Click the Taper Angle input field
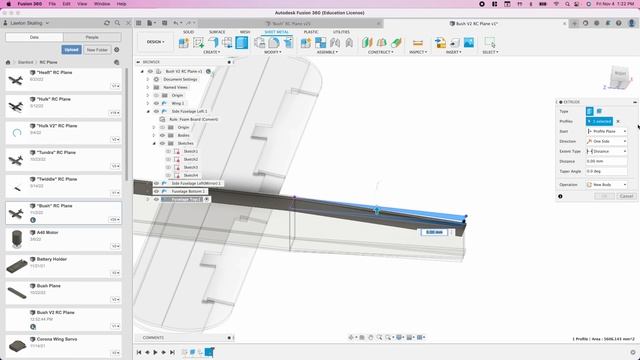The height and width of the screenshot is (360, 640). (x=607, y=171)
